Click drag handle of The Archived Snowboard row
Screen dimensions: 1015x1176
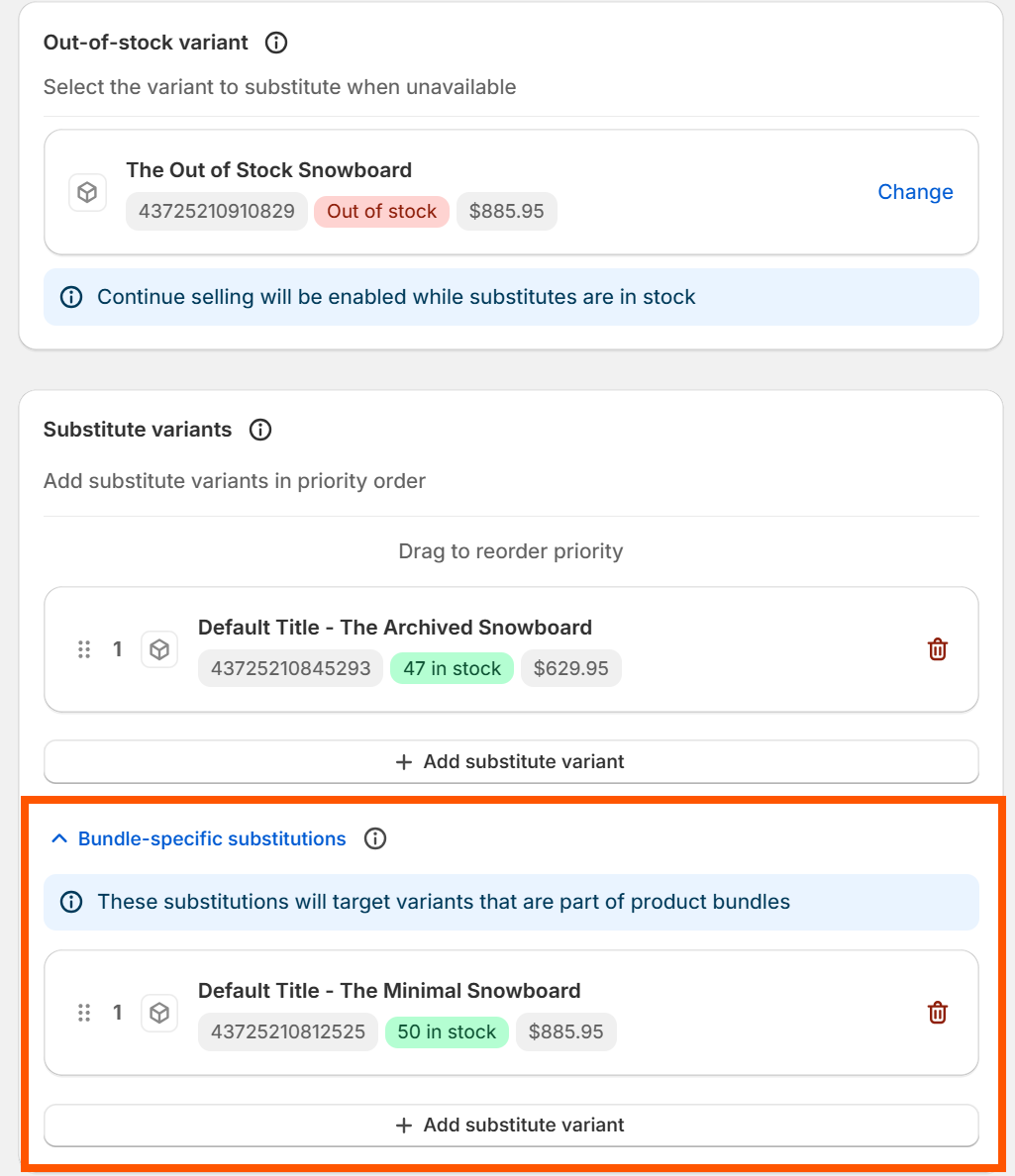pos(84,649)
